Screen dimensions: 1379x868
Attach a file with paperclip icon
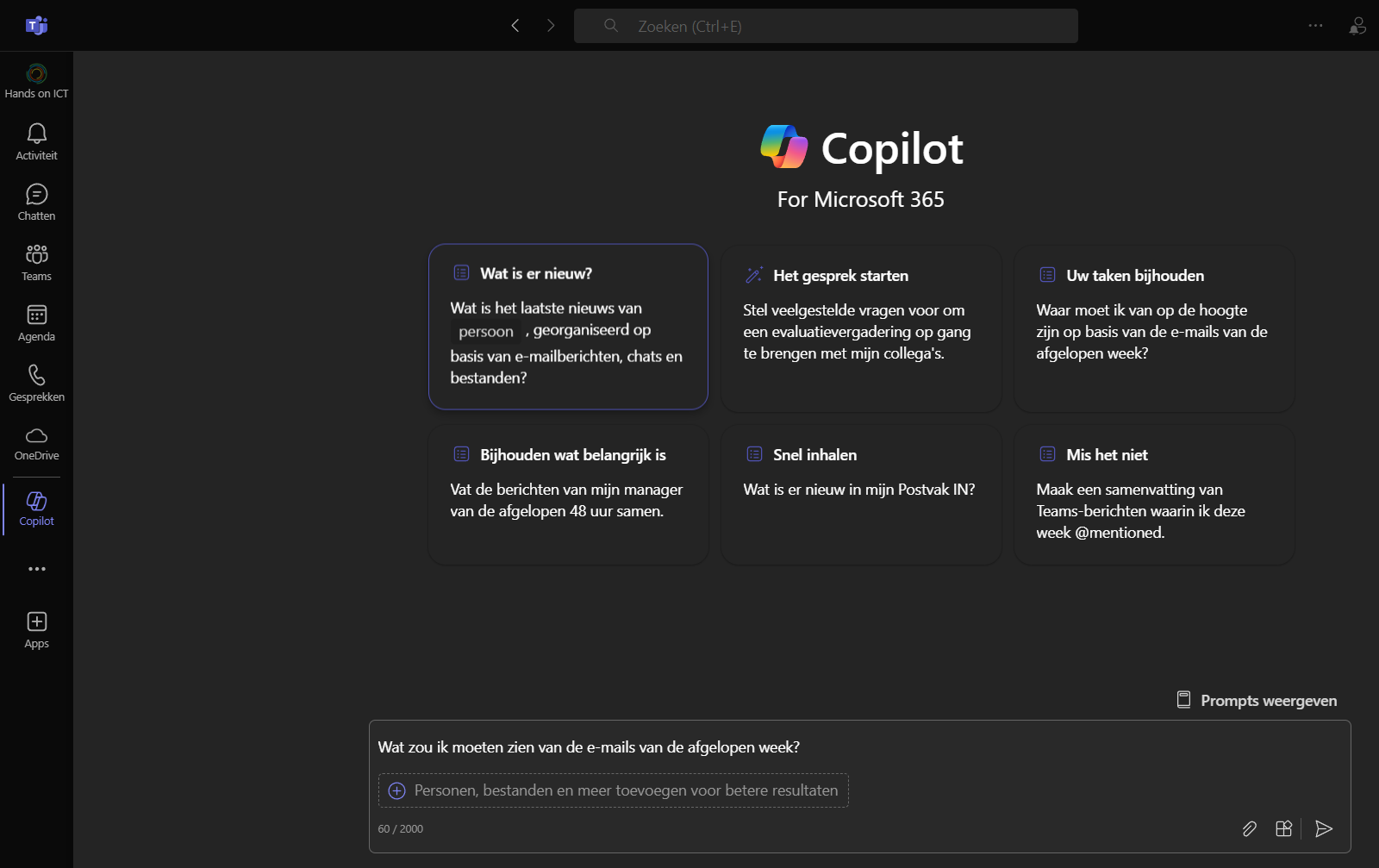coord(1249,828)
